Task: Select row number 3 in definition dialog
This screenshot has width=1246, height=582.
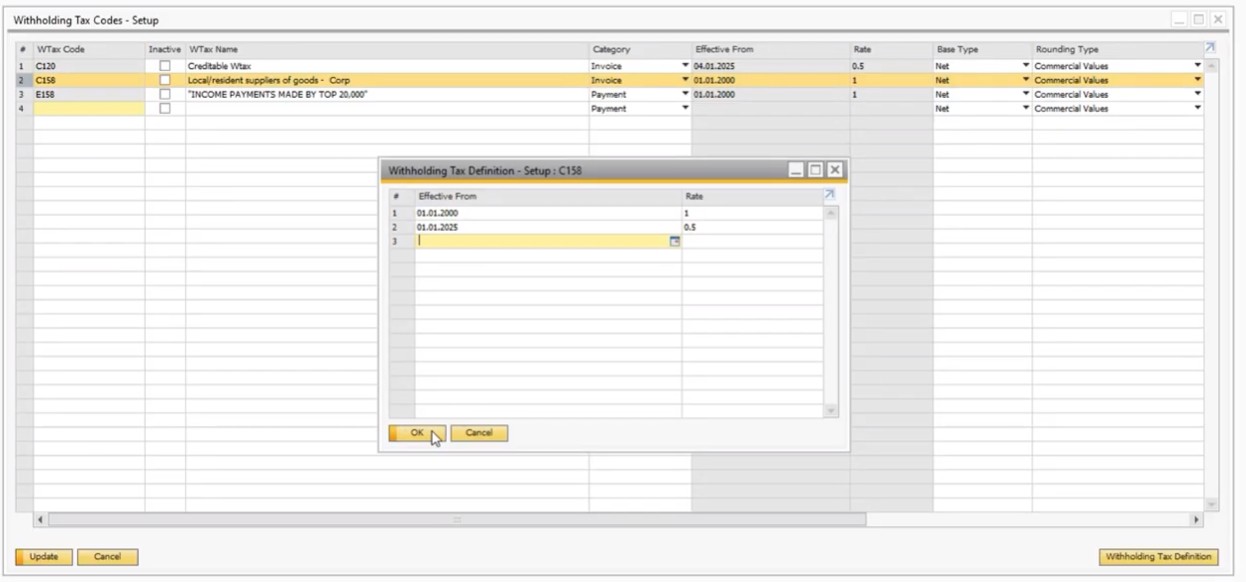Action: [x=401, y=241]
